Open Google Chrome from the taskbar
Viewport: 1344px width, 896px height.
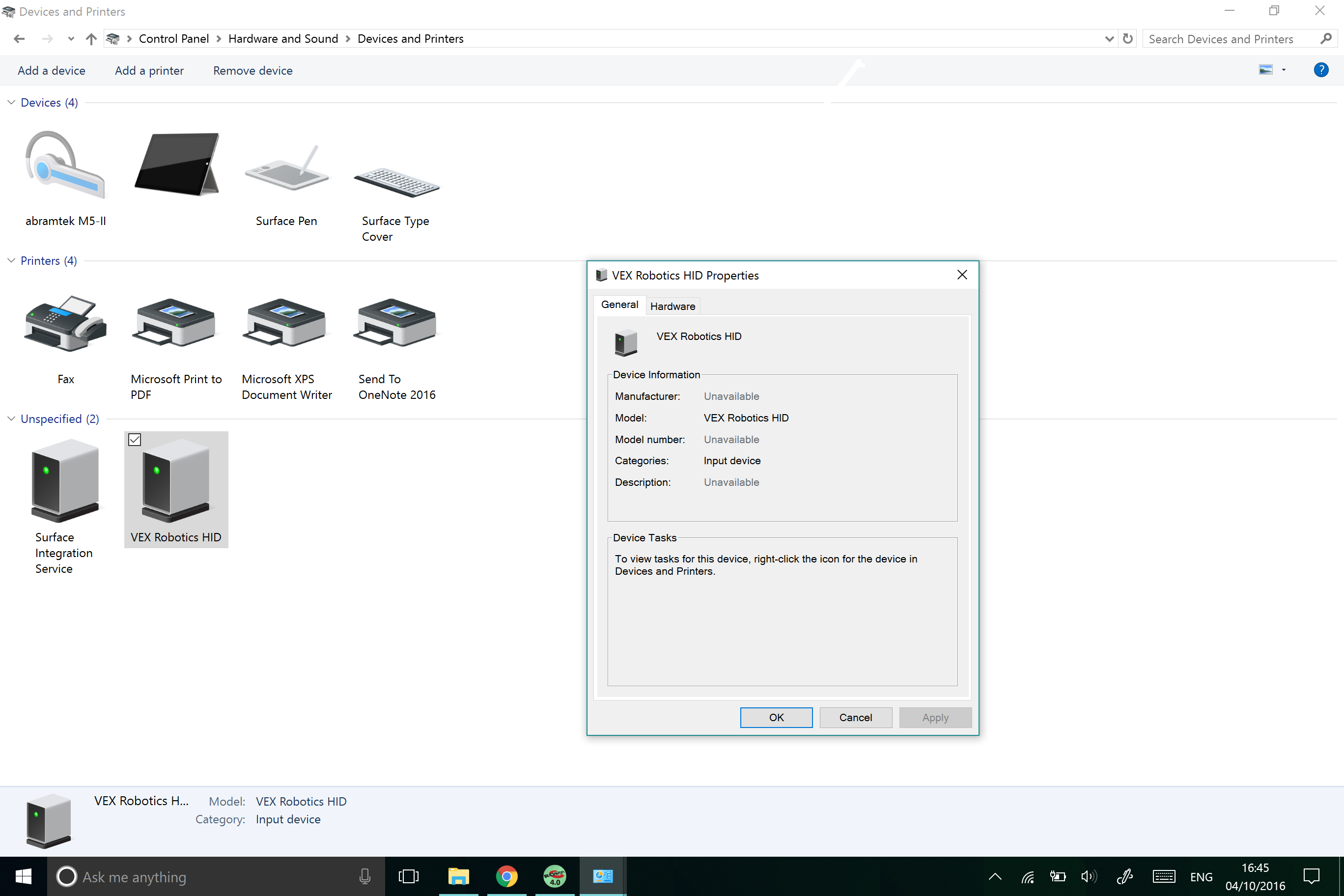tap(507, 876)
